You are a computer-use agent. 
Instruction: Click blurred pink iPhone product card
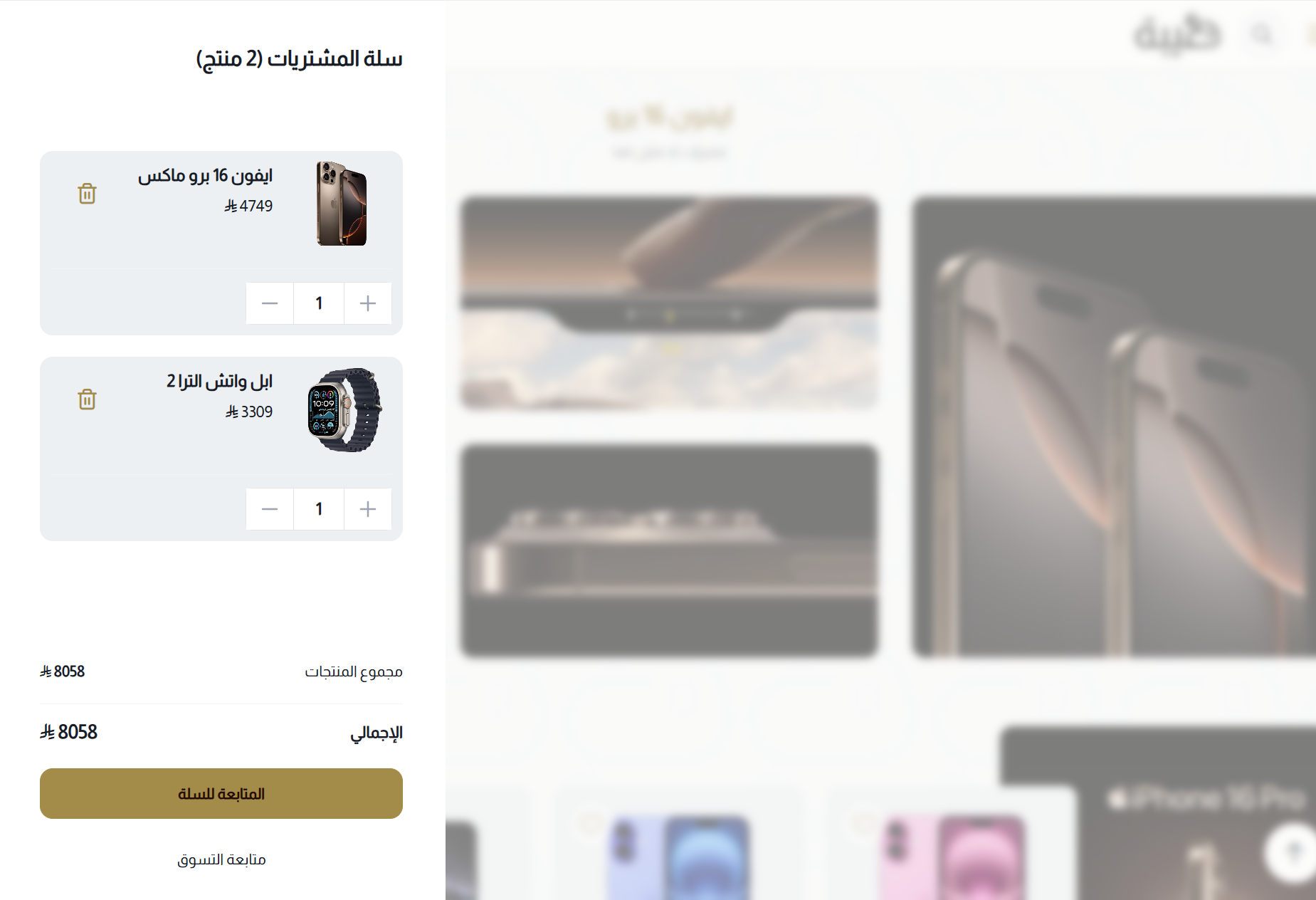[x=950, y=844]
